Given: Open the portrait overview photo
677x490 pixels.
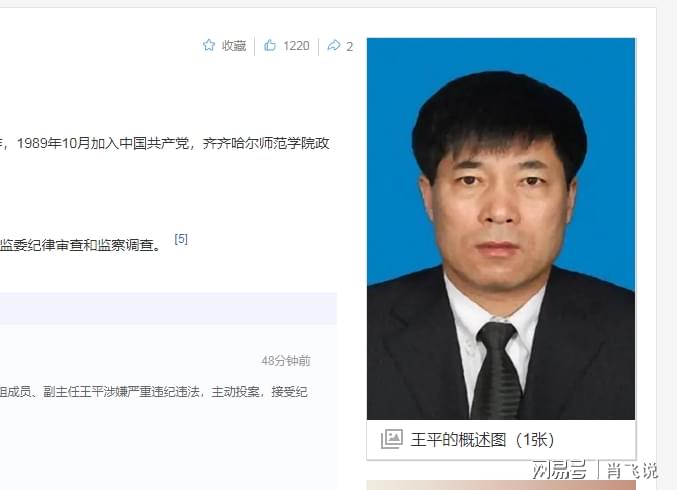Looking at the screenshot, I should point(501,228).
